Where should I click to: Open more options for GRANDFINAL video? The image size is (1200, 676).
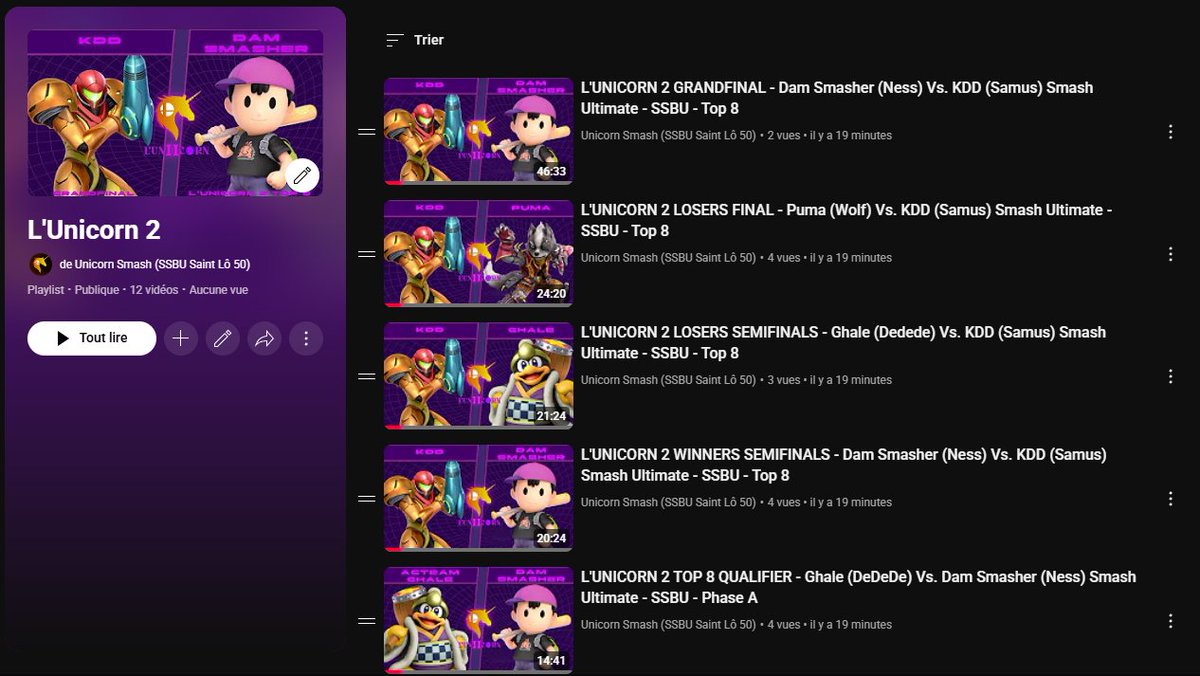[1170, 132]
